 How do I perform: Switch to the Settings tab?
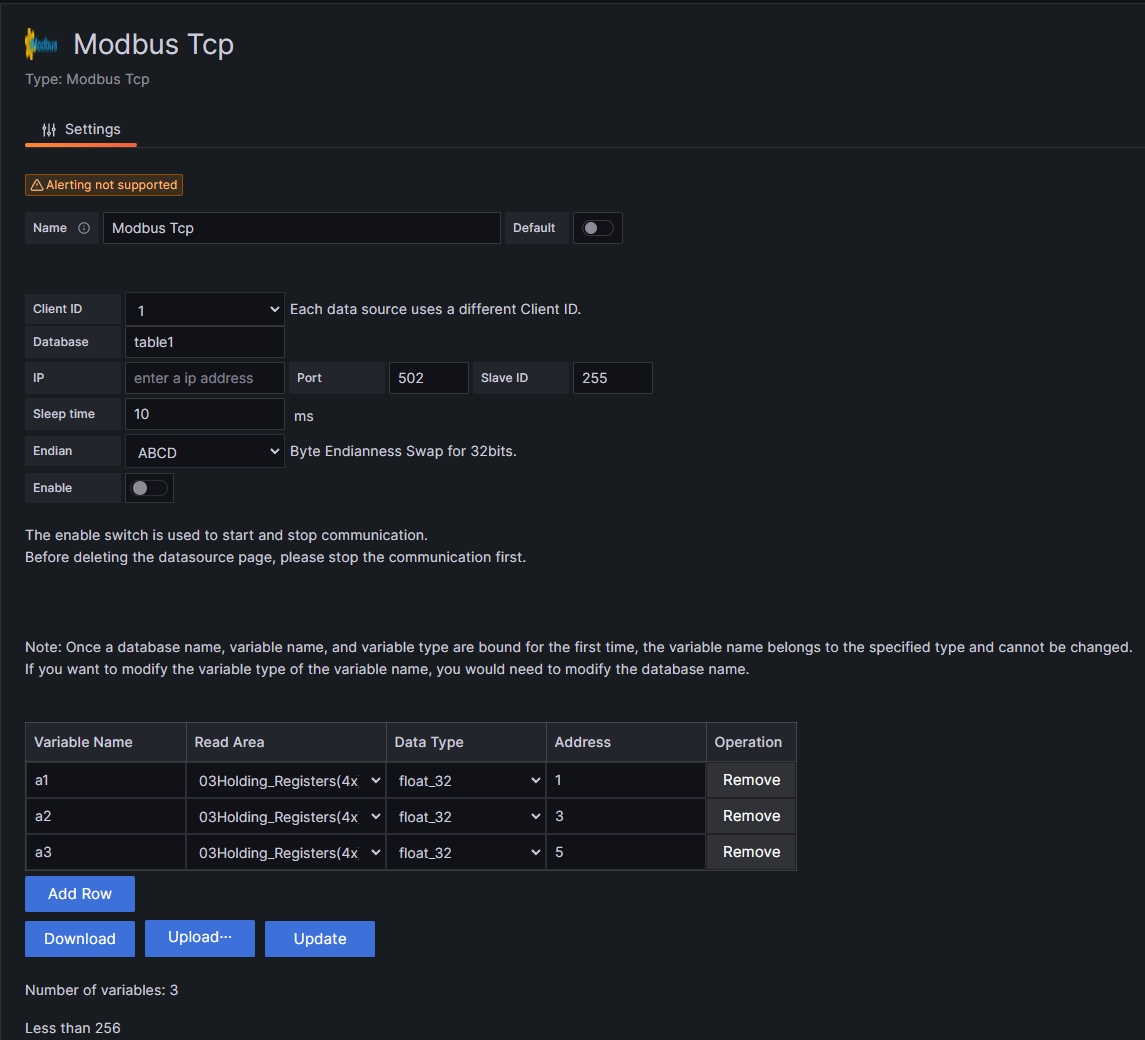point(81,130)
